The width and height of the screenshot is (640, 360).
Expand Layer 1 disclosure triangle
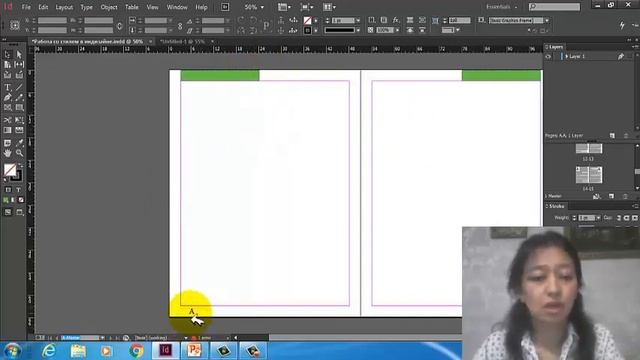[x=567, y=57]
